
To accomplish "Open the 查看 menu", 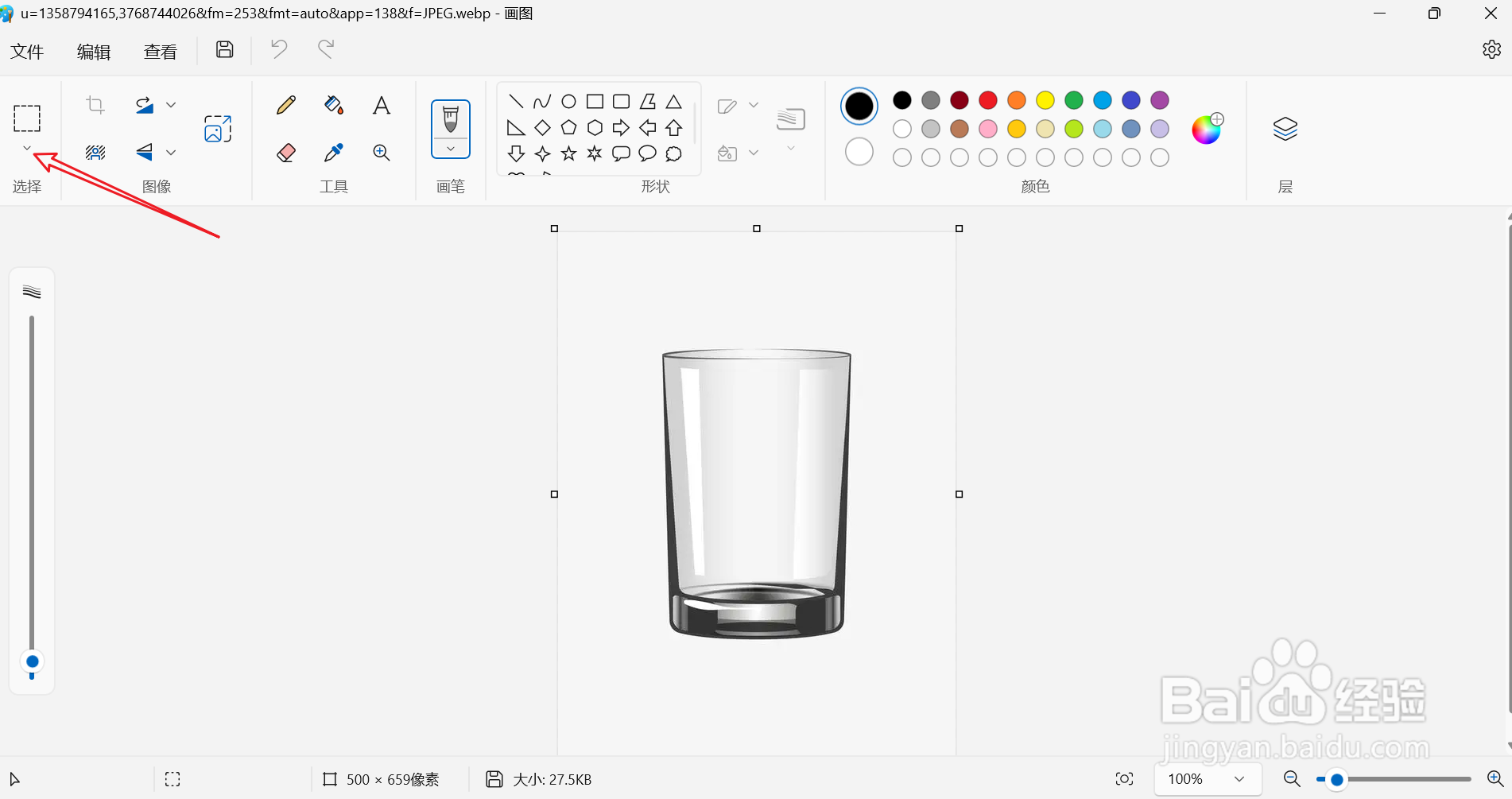I will (x=161, y=52).
